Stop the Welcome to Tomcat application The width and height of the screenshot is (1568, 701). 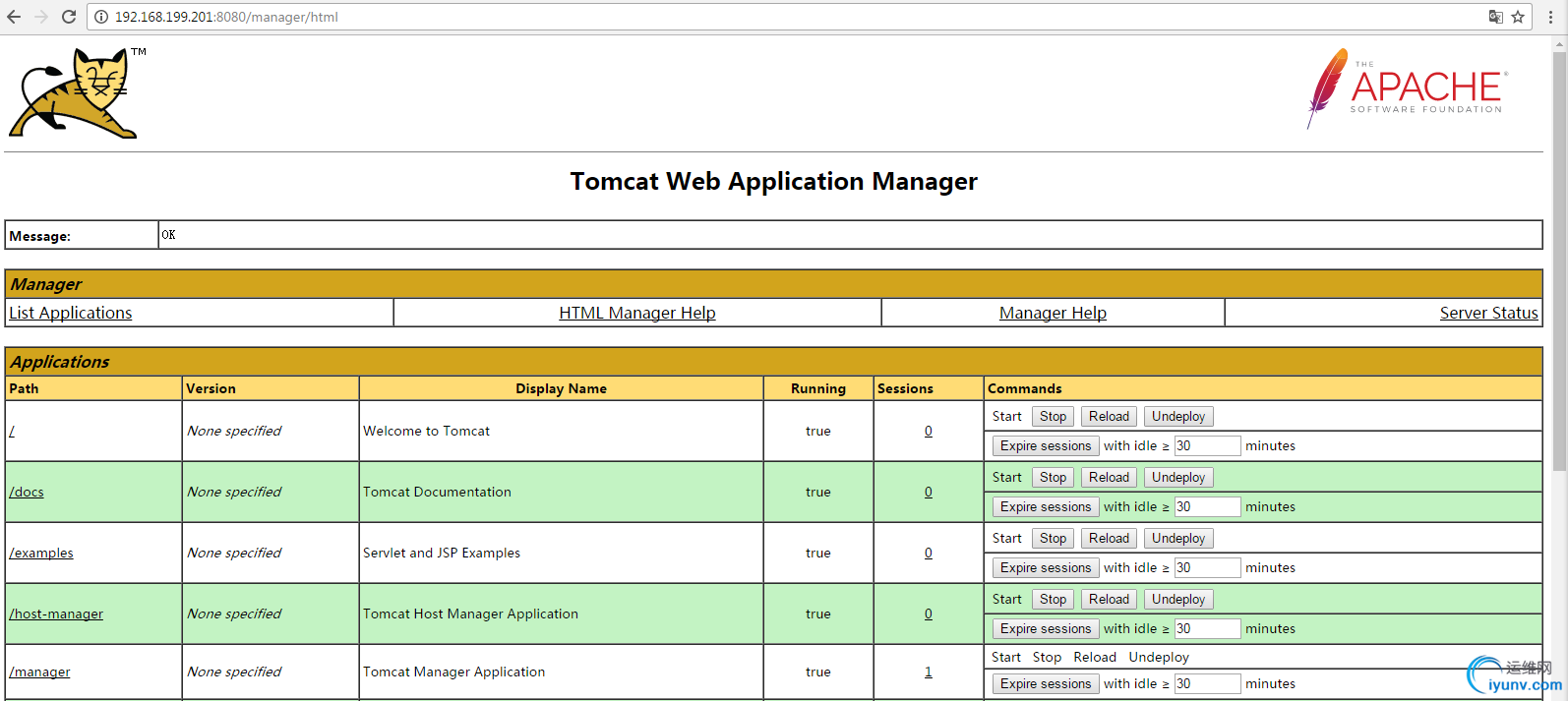coord(1053,417)
